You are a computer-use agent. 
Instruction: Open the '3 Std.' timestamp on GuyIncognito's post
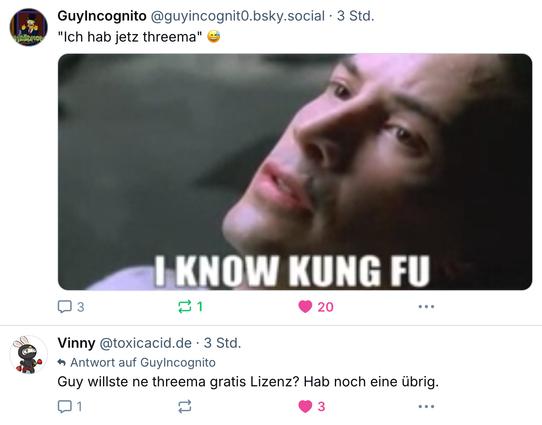pyautogui.click(x=356, y=16)
